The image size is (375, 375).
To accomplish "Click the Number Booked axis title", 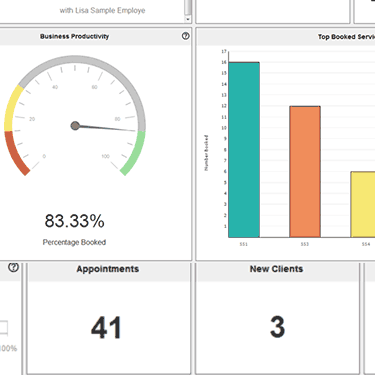I will point(206,153).
